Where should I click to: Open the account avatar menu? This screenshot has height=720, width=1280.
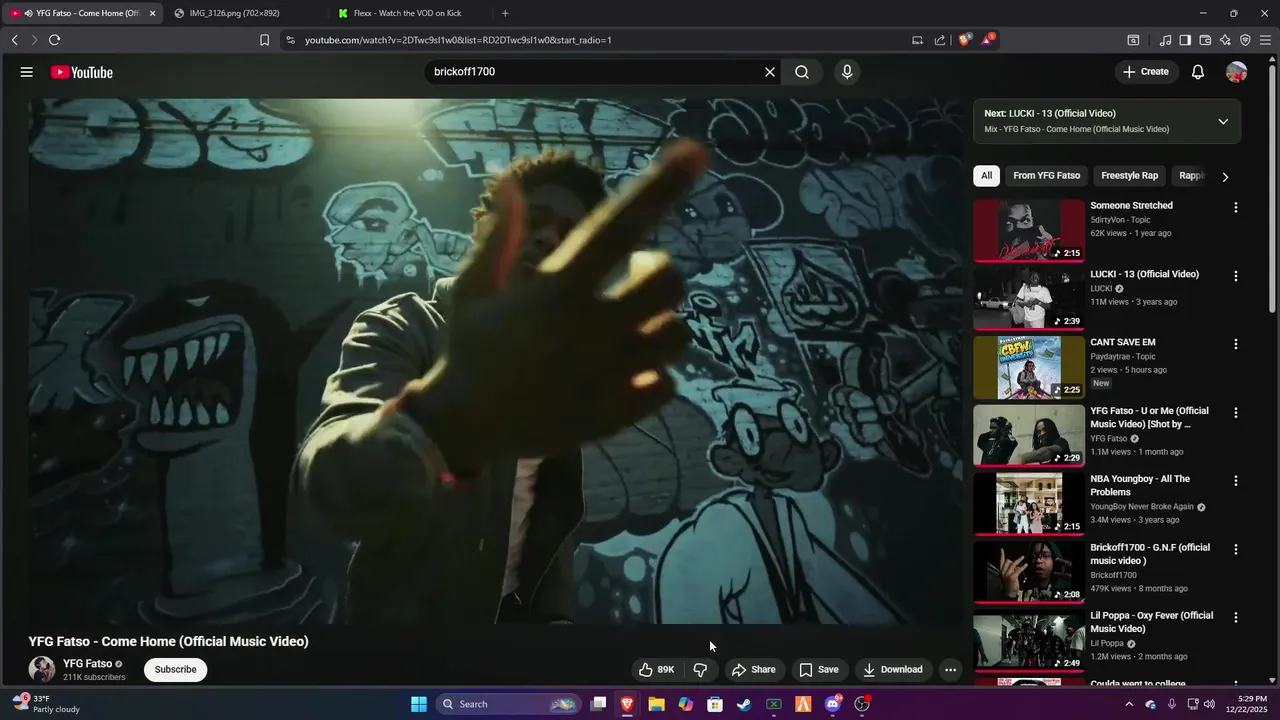1237,72
